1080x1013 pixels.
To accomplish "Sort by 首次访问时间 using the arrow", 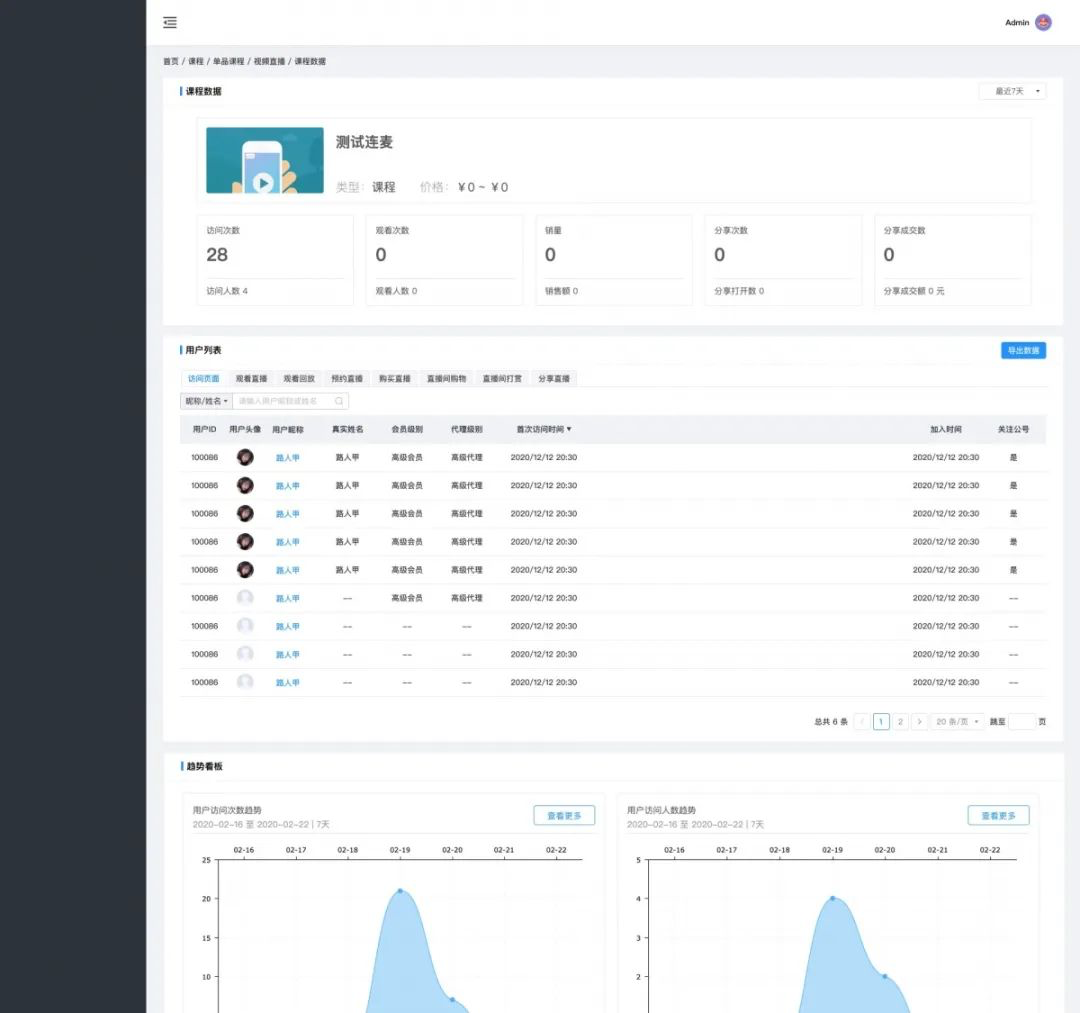I will (569, 429).
